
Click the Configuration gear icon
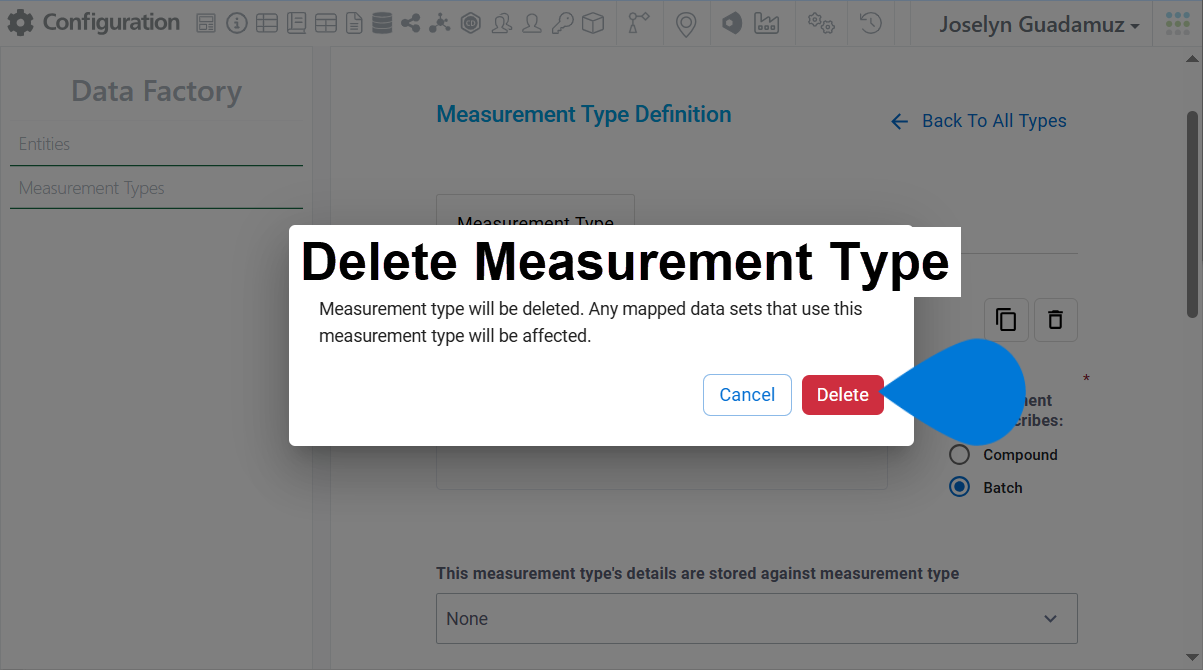[20, 23]
